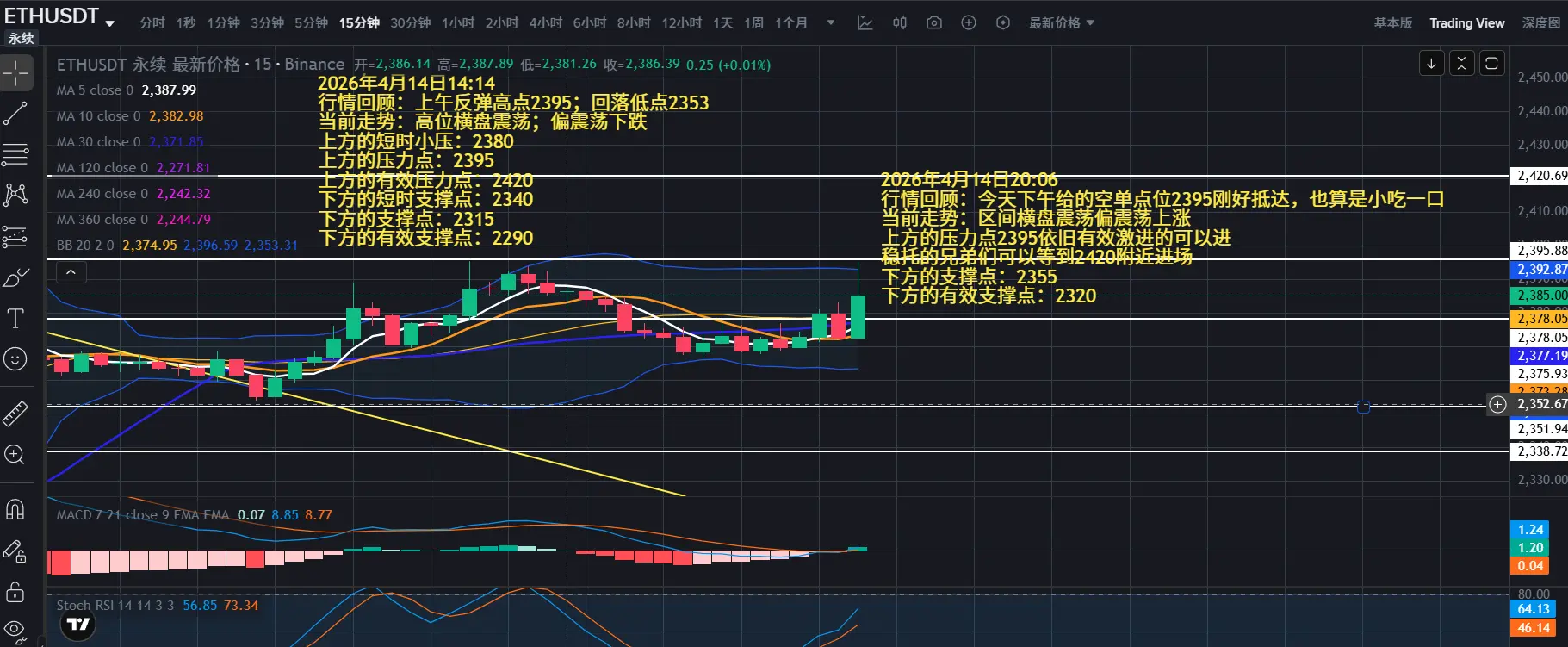Click the ETHUSDT symbol name

pos(52,16)
